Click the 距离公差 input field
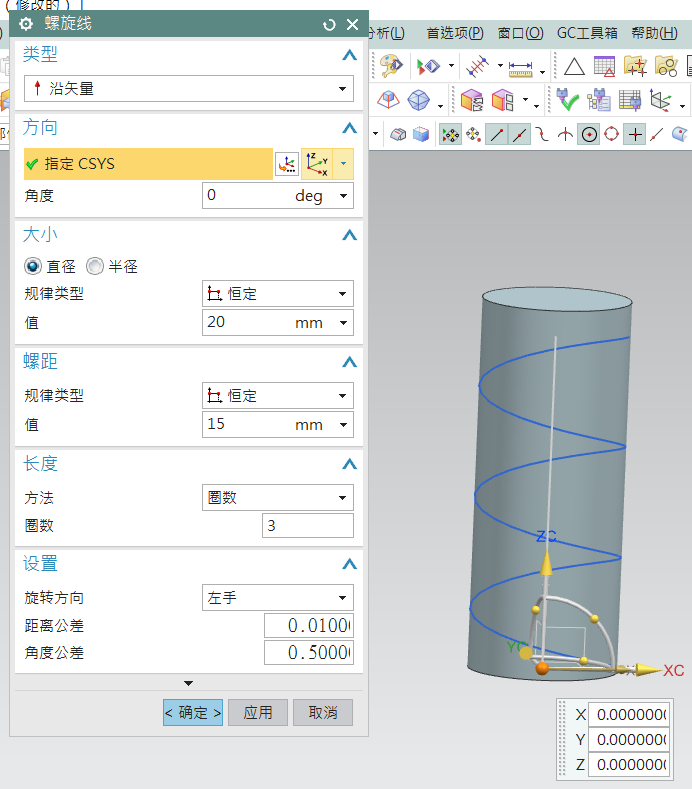 coord(309,625)
